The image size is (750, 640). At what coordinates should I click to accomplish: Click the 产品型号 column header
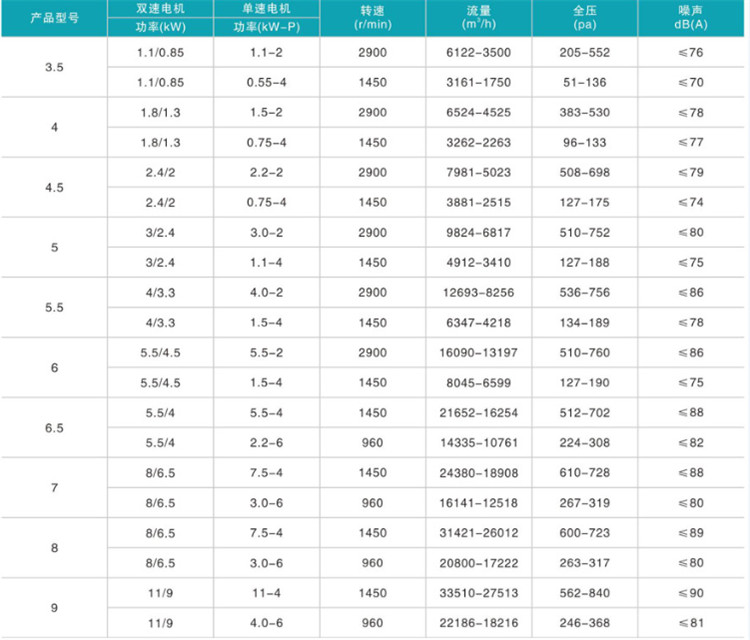coord(53,18)
